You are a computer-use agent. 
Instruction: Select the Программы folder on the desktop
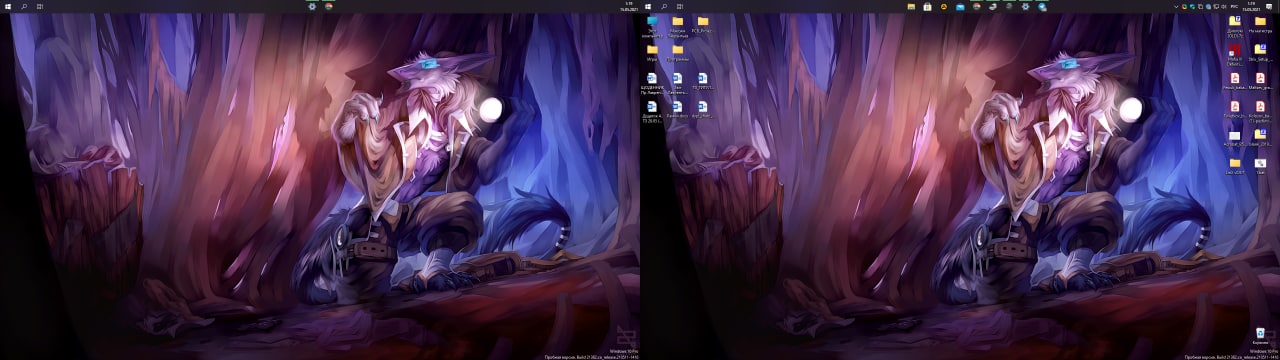coord(678,52)
